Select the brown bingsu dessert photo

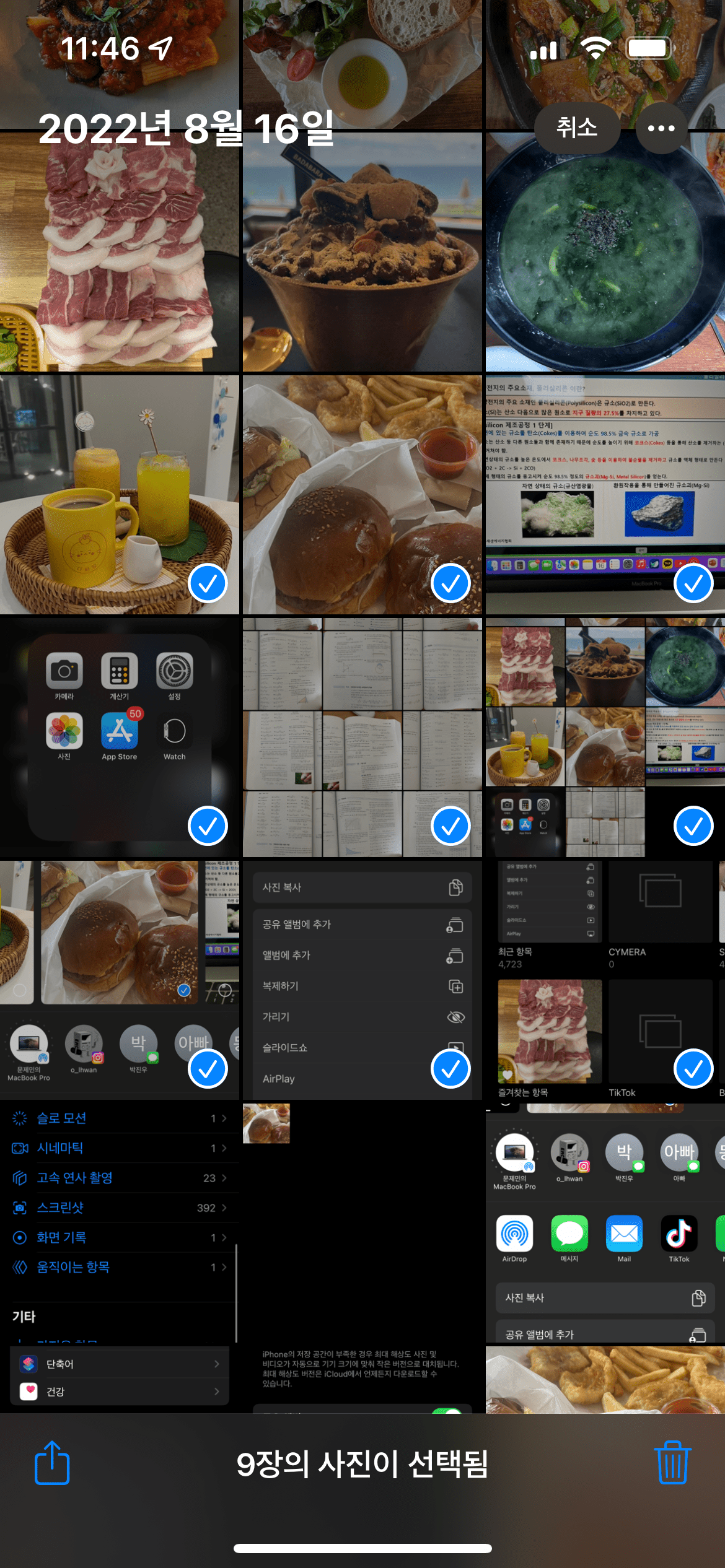pyautogui.click(x=362, y=251)
